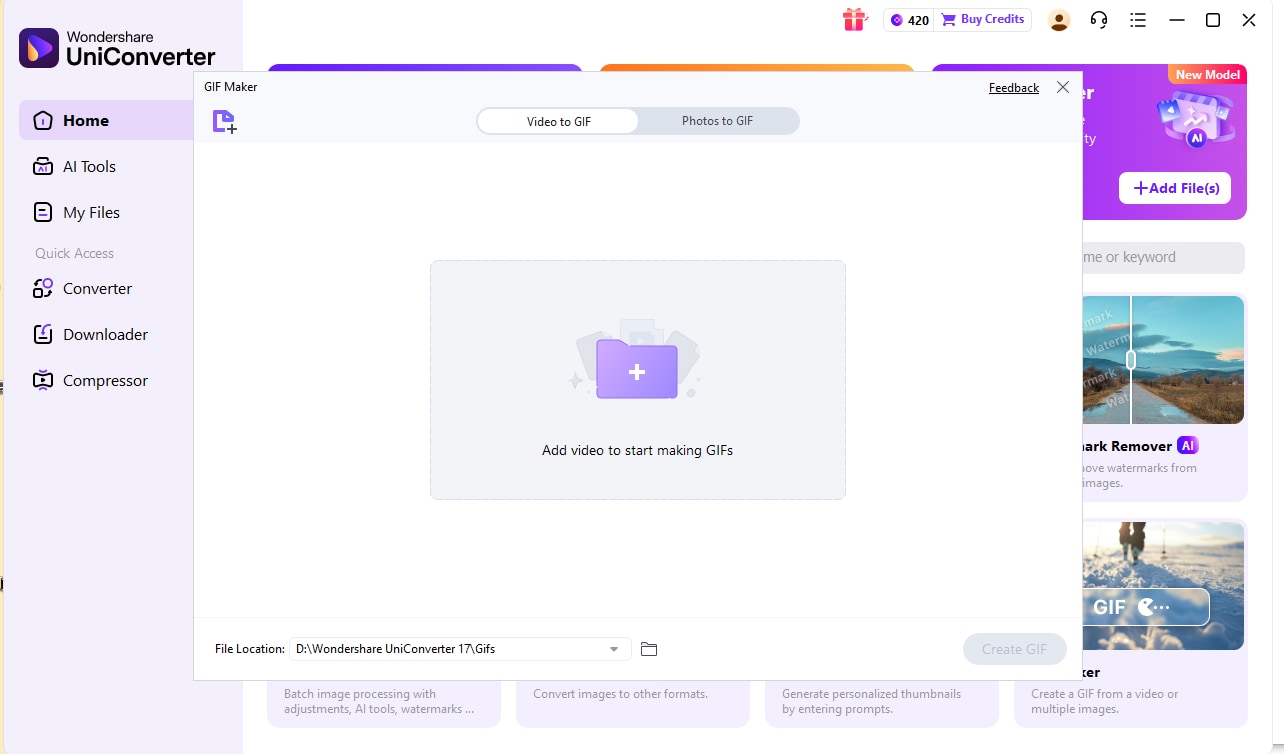
Task: Open the gift box promotion icon
Action: (854, 20)
